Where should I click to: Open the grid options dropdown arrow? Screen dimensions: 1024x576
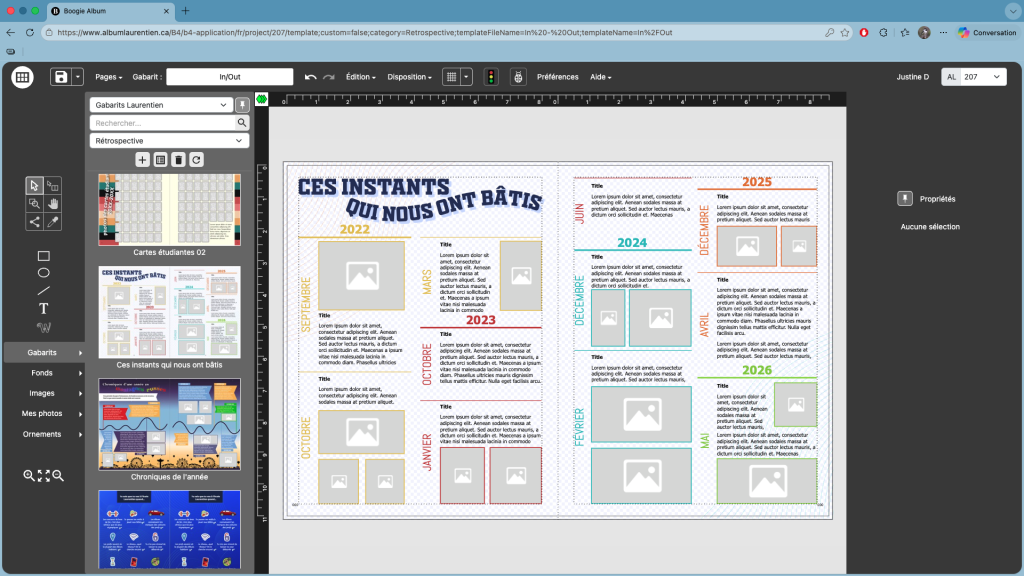pyautogui.click(x=466, y=77)
